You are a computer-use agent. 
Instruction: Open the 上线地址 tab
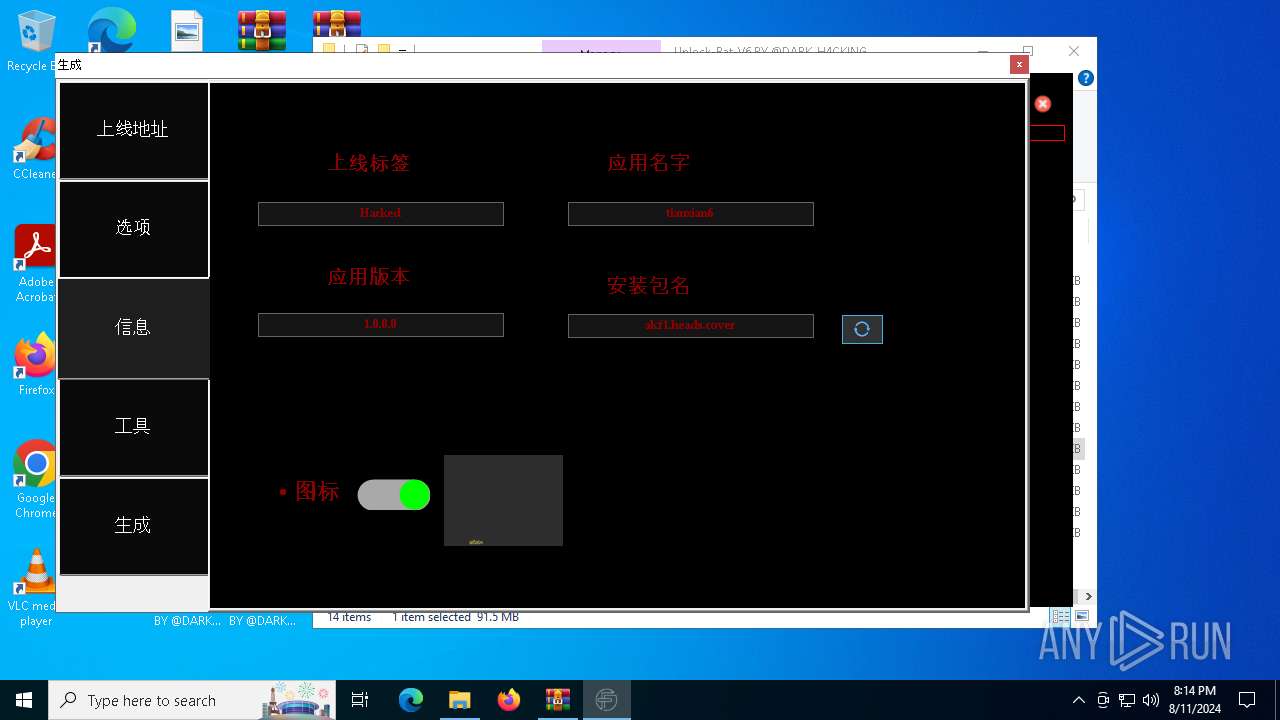pyautogui.click(x=134, y=130)
